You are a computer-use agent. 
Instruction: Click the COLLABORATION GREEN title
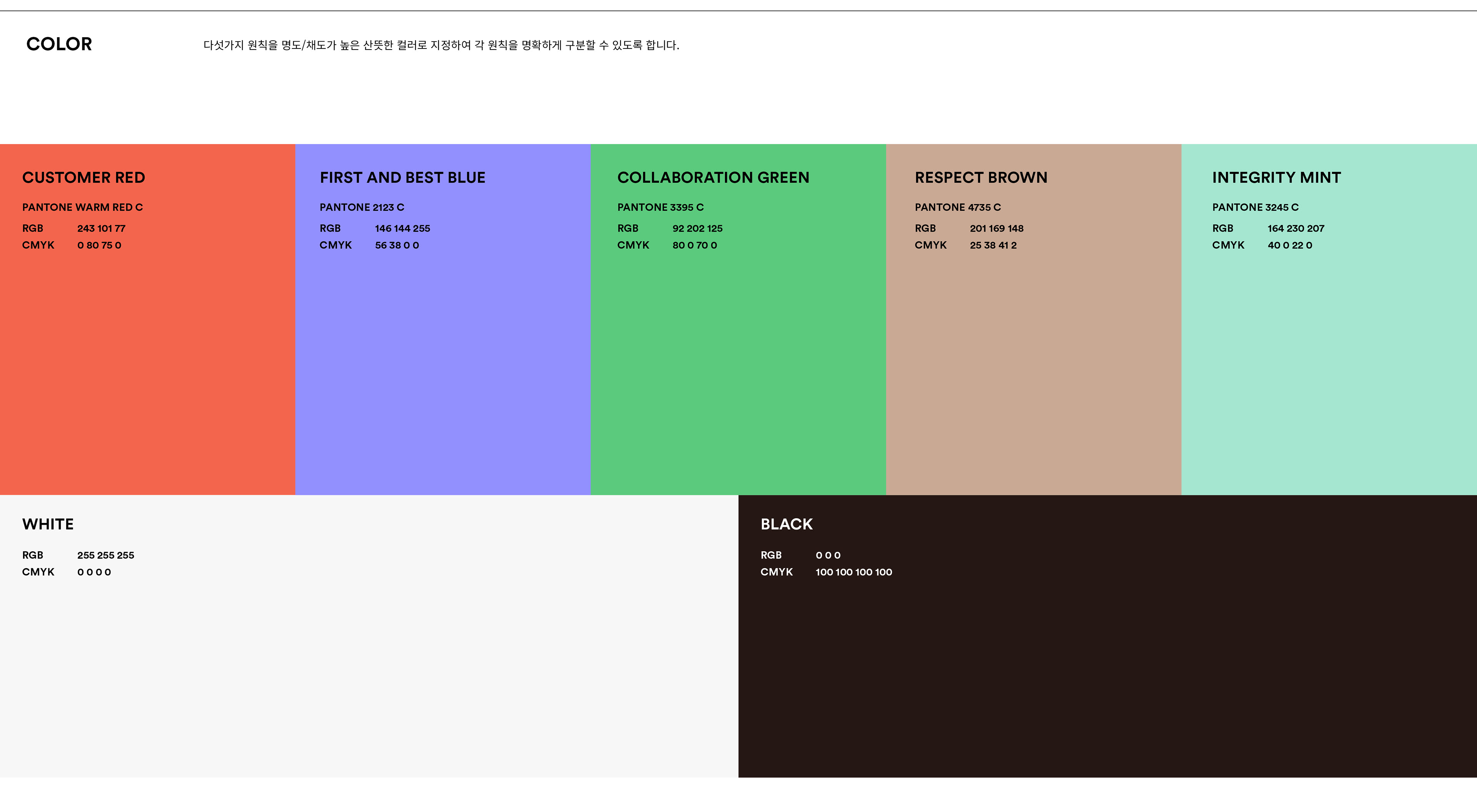[x=713, y=178]
